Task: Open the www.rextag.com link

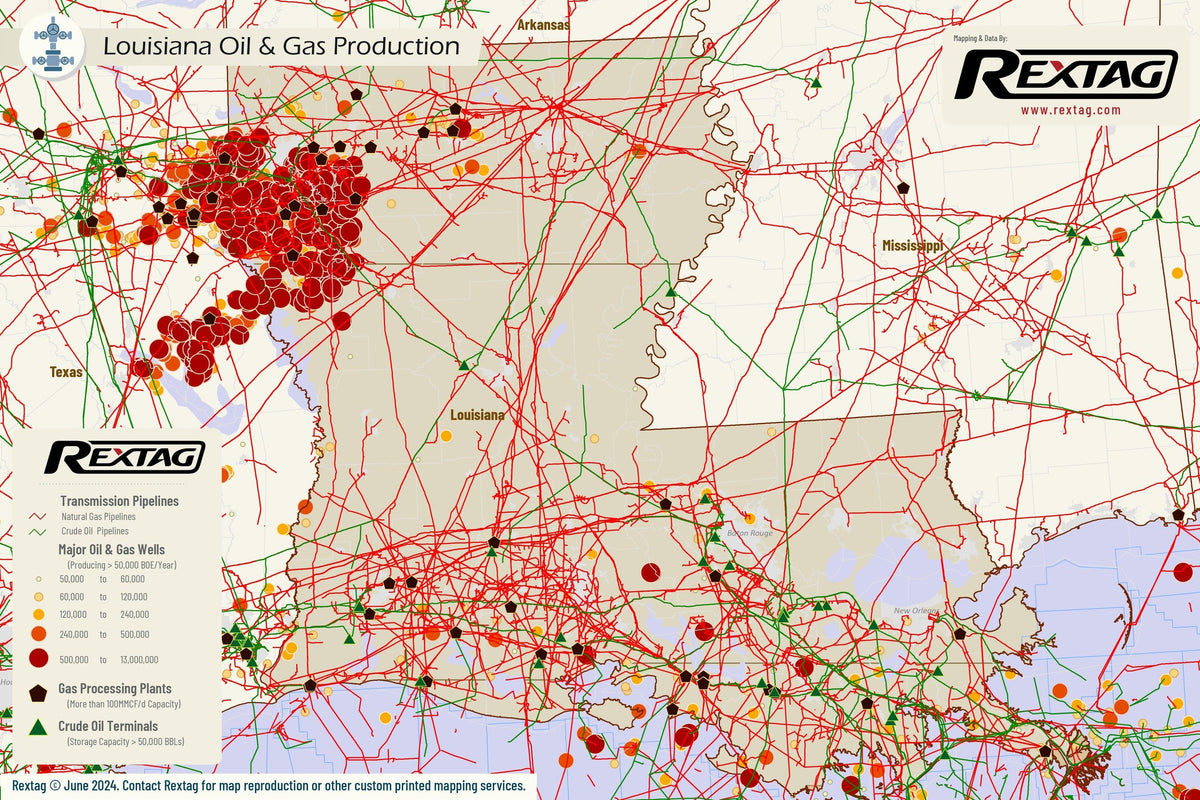Action: tap(1070, 110)
